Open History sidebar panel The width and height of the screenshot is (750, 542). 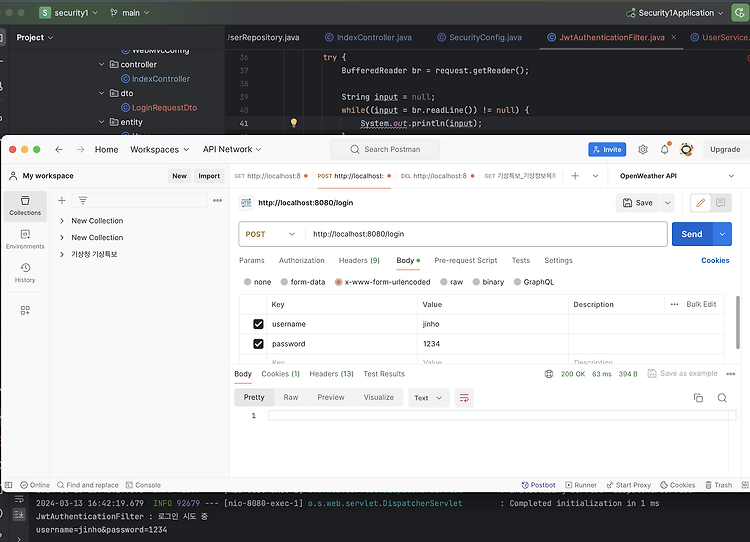pos(25,273)
